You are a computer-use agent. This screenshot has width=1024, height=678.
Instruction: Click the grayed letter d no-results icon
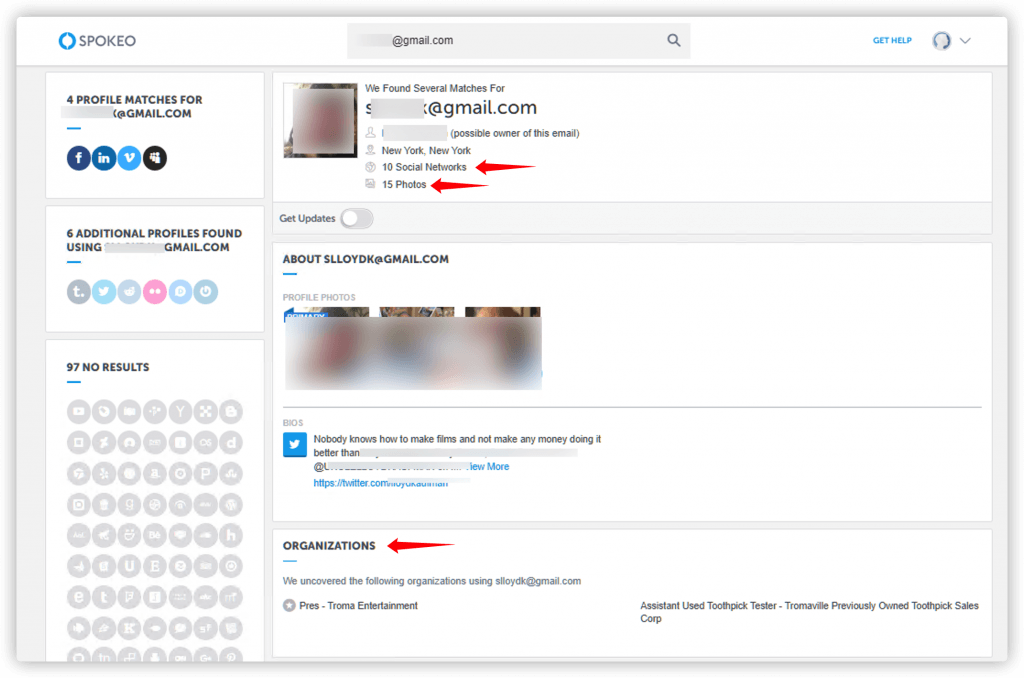pos(231,442)
